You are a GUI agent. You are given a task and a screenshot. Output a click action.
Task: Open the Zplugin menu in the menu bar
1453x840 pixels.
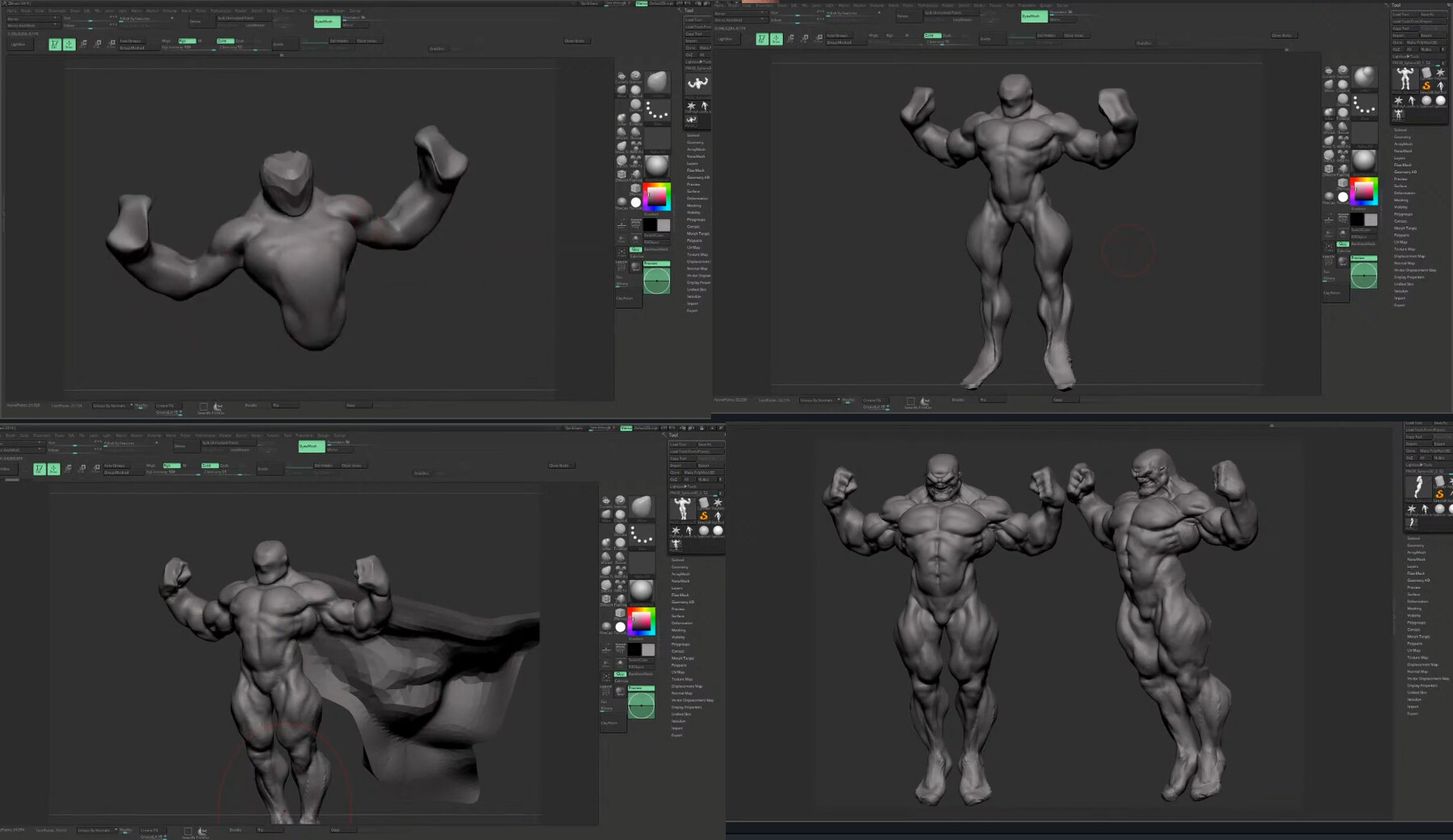[337, 10]
